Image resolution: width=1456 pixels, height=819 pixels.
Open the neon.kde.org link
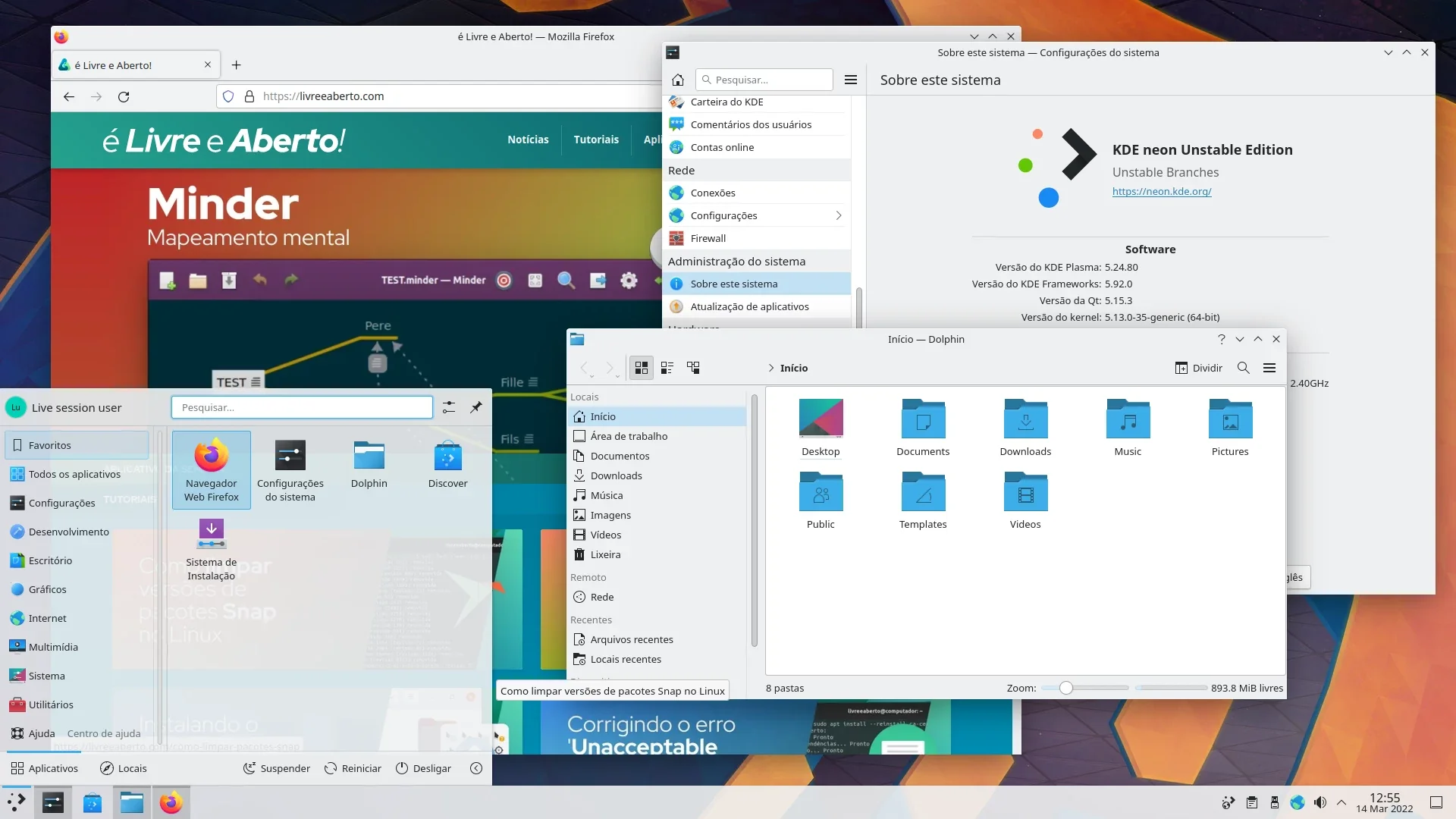1162,191
